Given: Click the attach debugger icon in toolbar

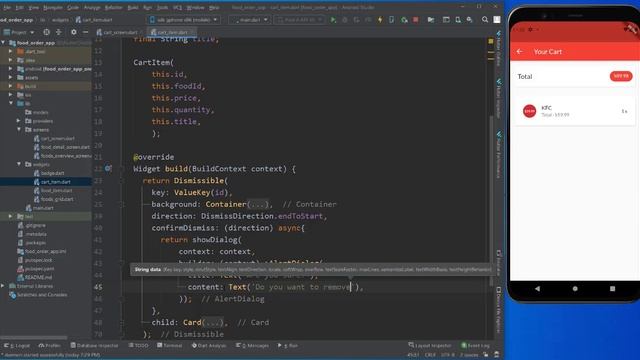Looking at the screenshot, I should [404, 20].
